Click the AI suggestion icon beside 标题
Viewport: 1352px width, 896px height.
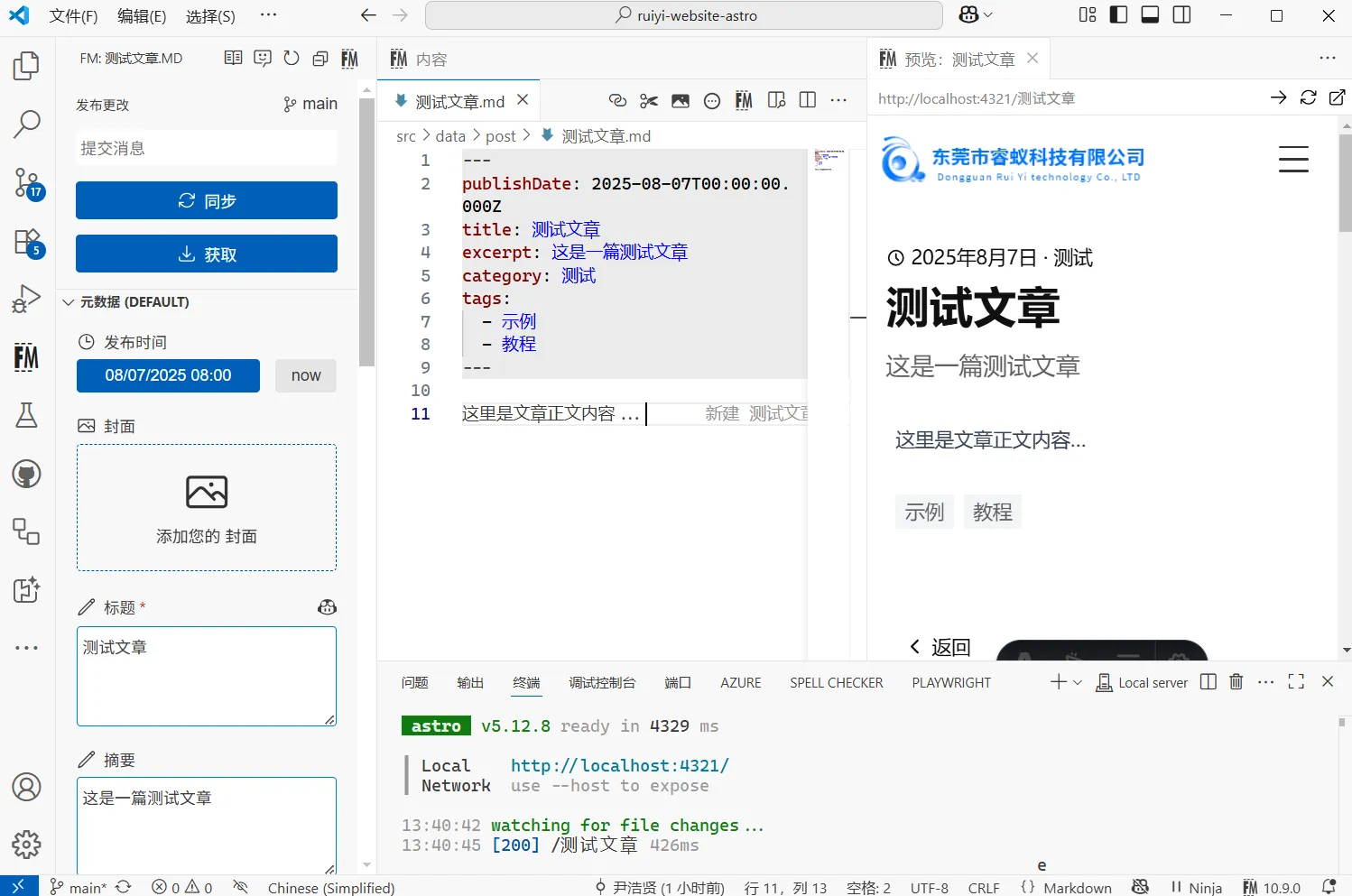pyautogui.click(x=327, y=607)
